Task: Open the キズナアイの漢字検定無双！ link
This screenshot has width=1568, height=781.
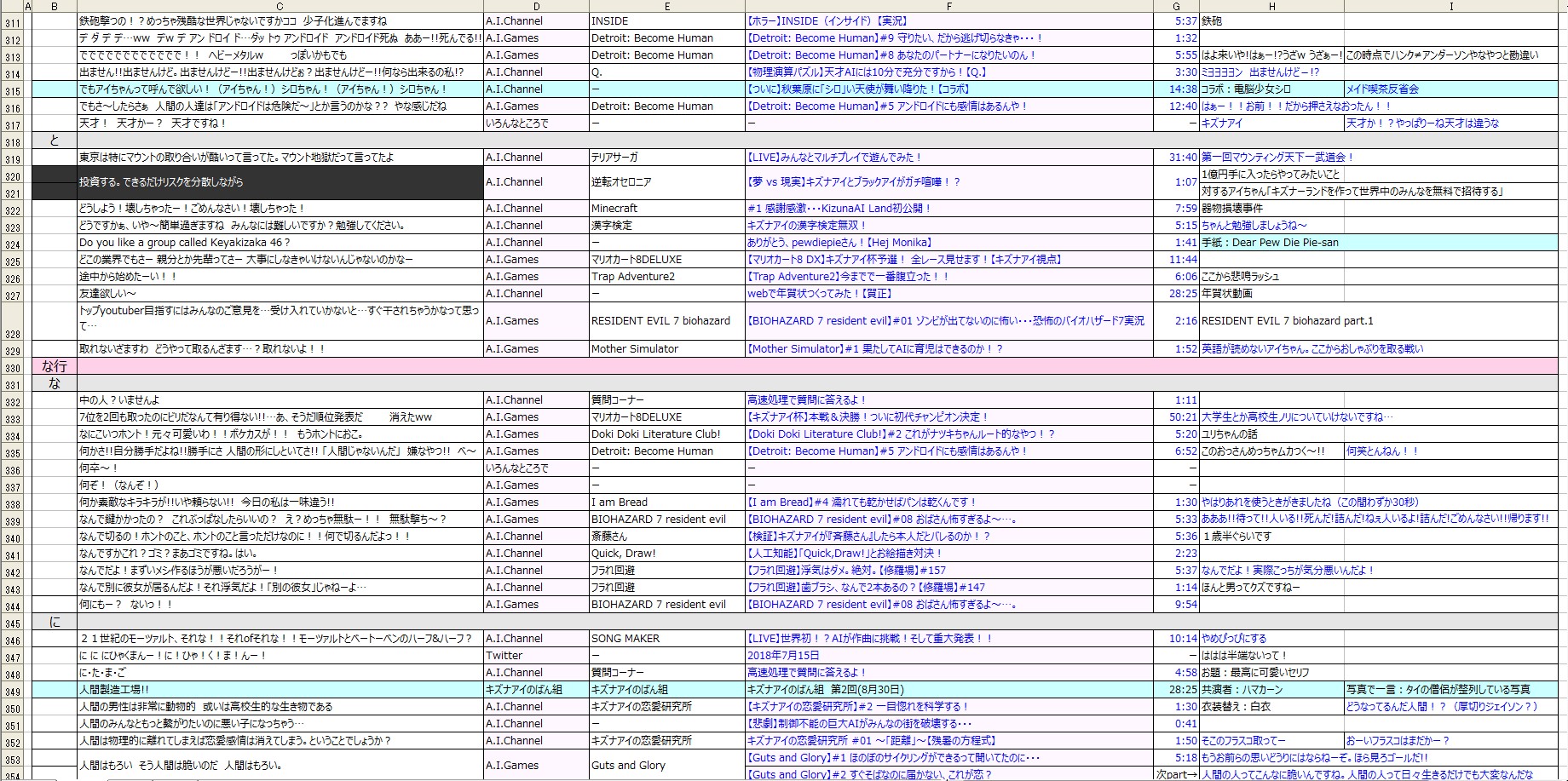Action: click(806, 225)
